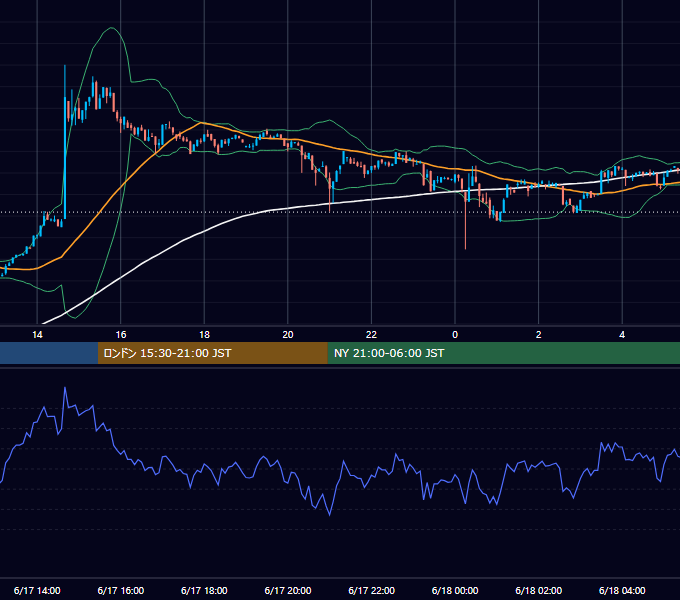Click the 6/17 18:00 date label

click(204, 590)
